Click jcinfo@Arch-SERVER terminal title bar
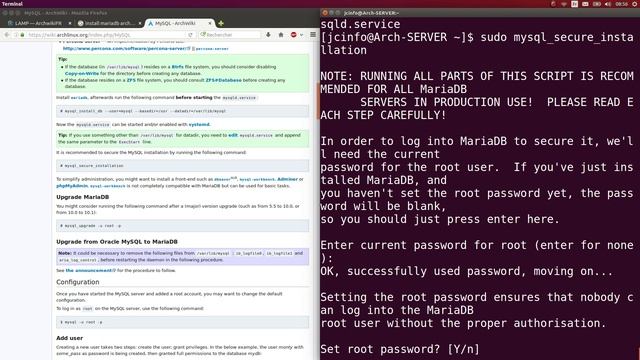The height and width of the screenshot is (360, 640). click(480, 13)
